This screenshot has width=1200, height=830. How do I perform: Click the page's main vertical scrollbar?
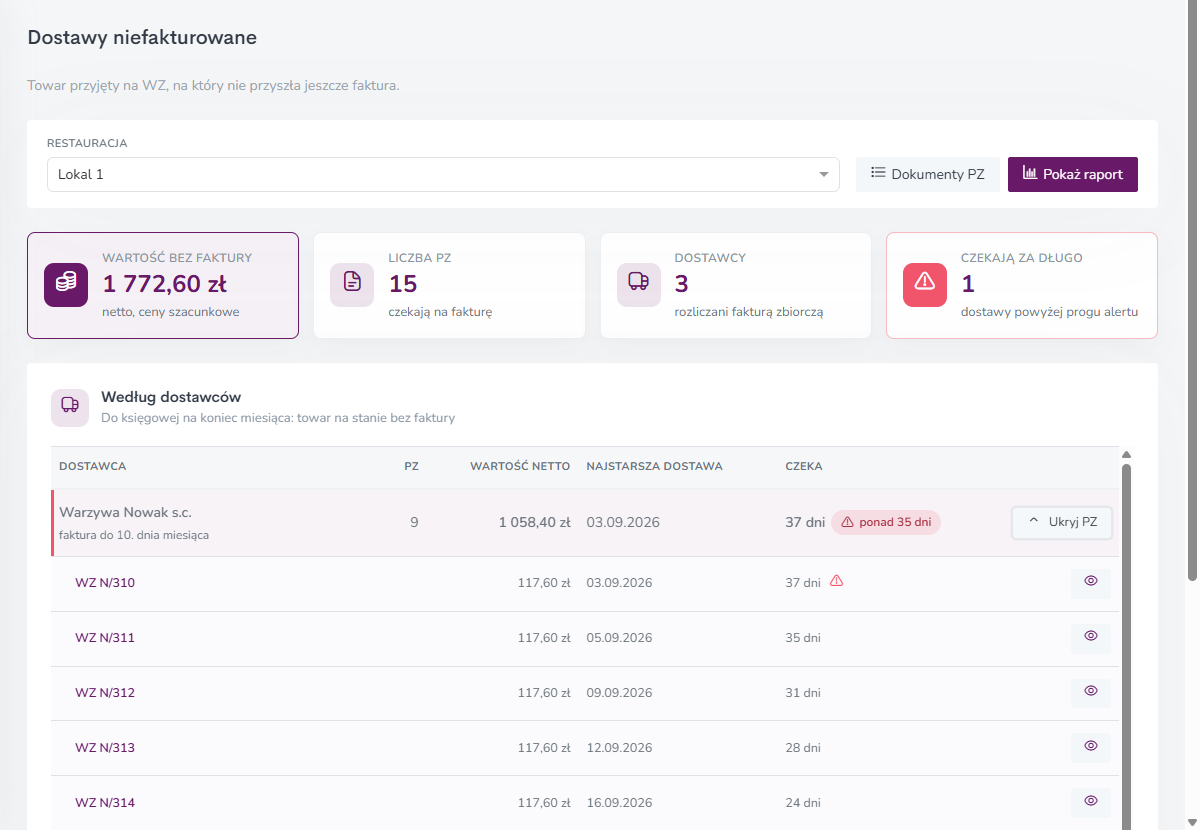click(x=1192, y=290)
